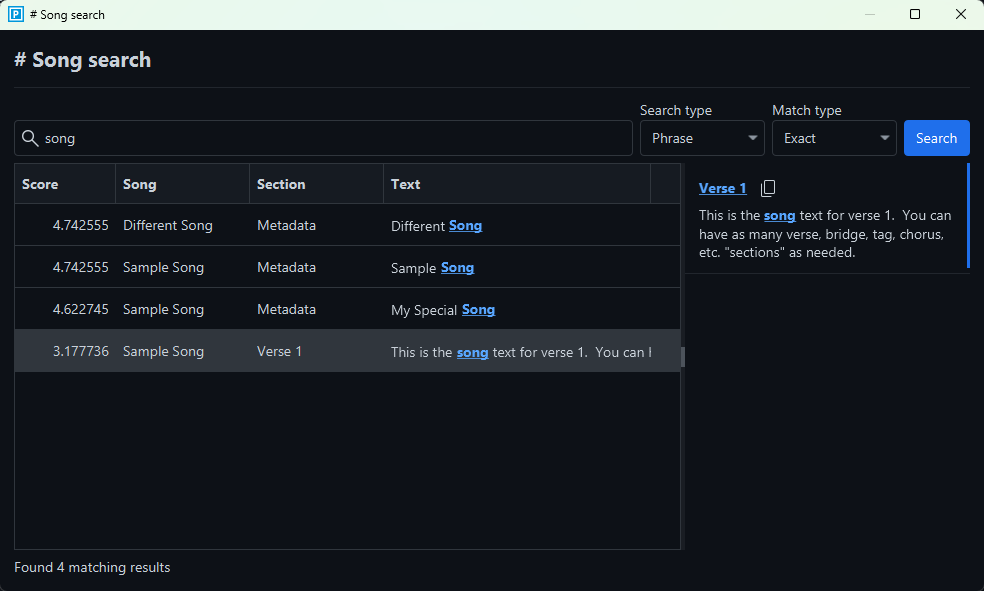Click into the song search text field
The image size is (984, 591).
pyautogui.click(x=330, y=138)
